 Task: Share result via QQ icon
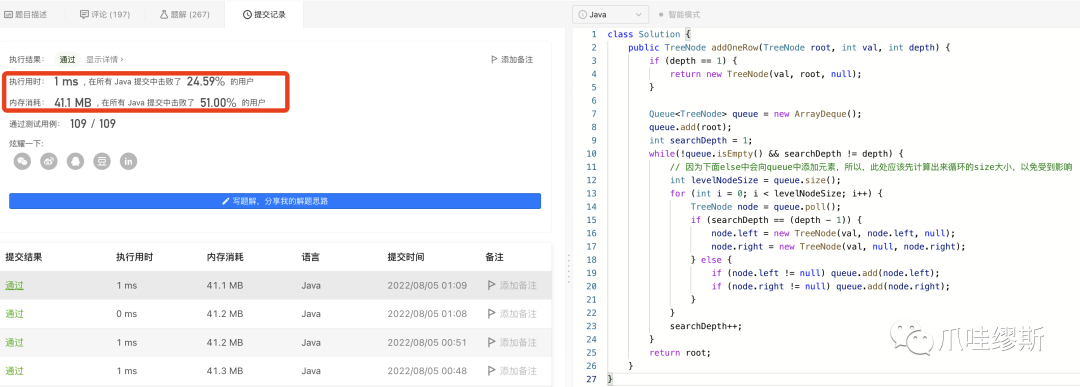pos(76,161)
